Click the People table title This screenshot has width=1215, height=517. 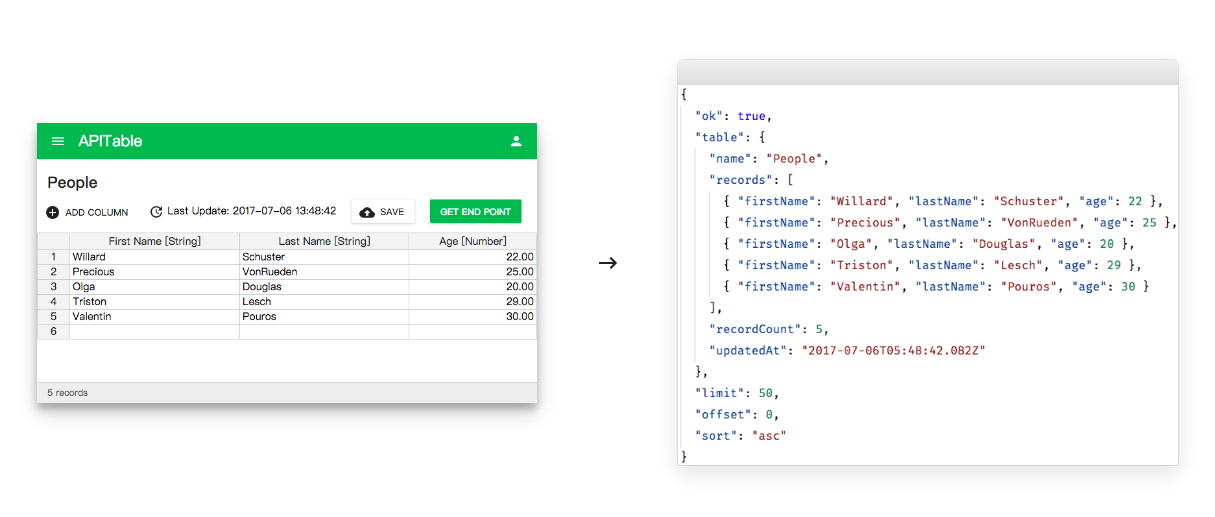72,183
